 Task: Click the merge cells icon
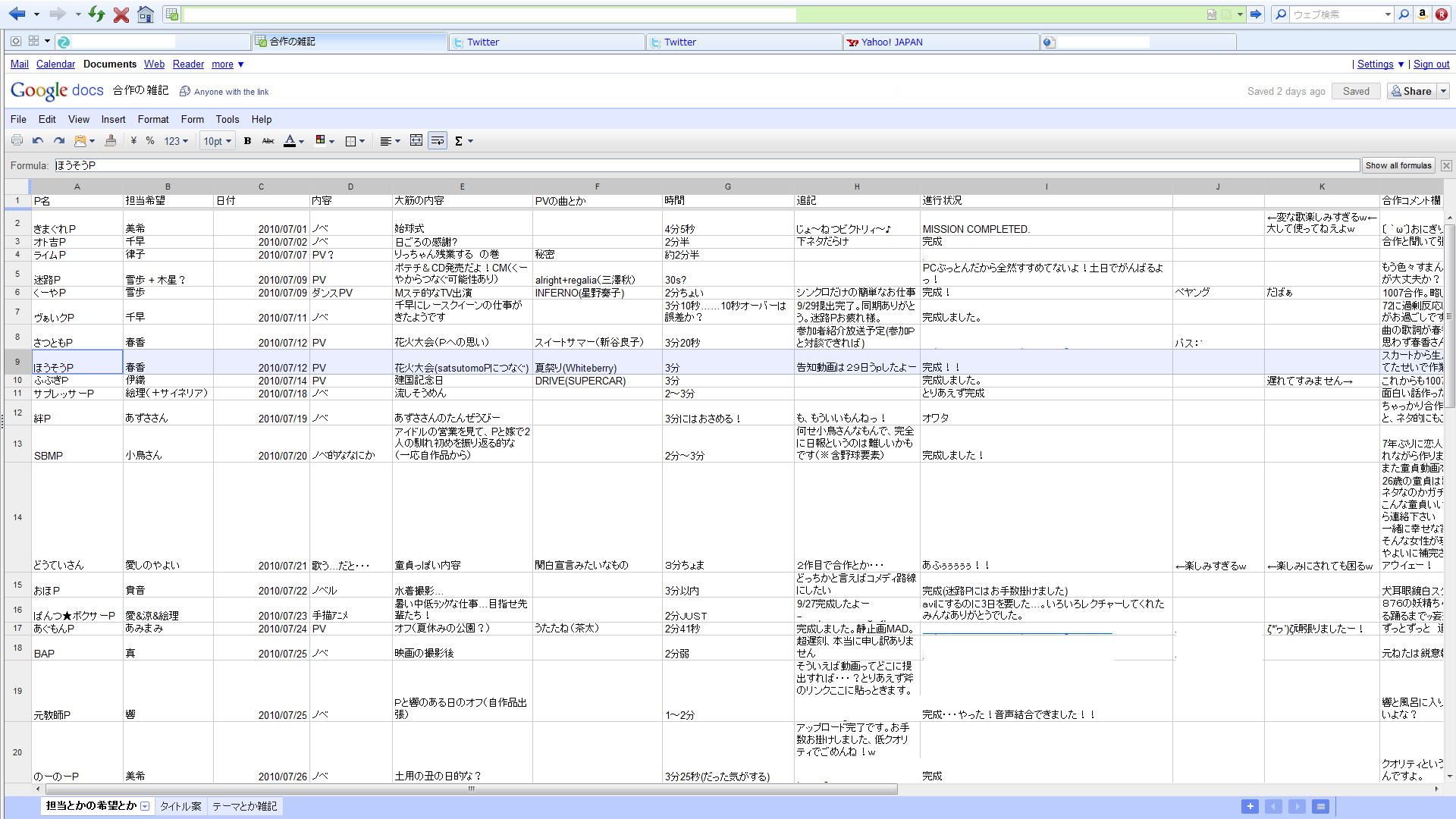click(416, 141)
